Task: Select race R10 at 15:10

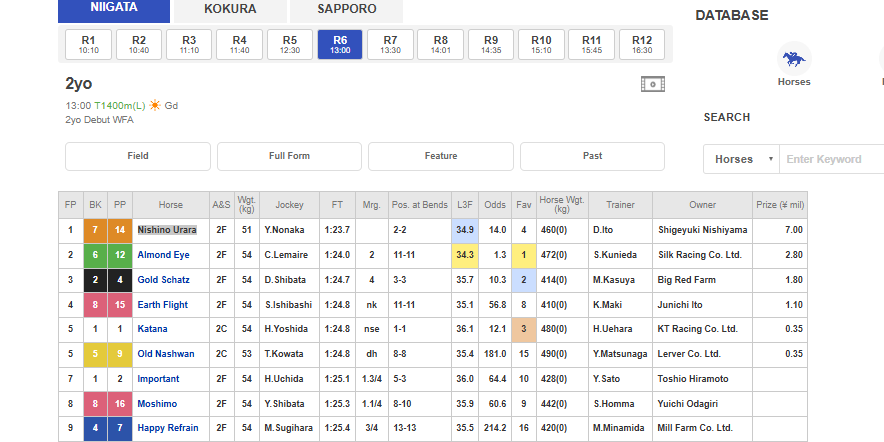Action: coord(541,45)
